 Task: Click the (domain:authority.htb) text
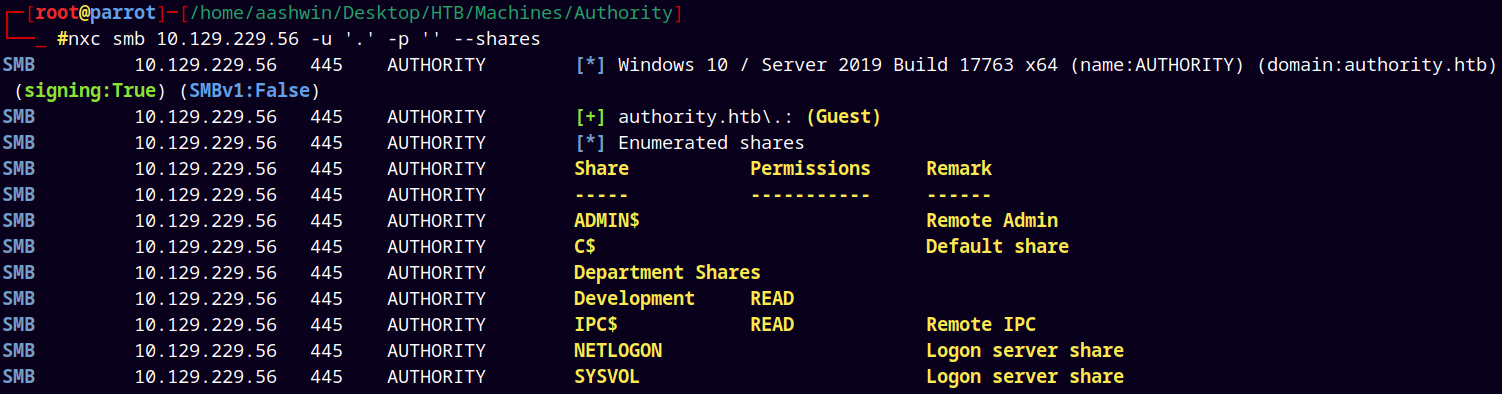[x=1376, y=66]
